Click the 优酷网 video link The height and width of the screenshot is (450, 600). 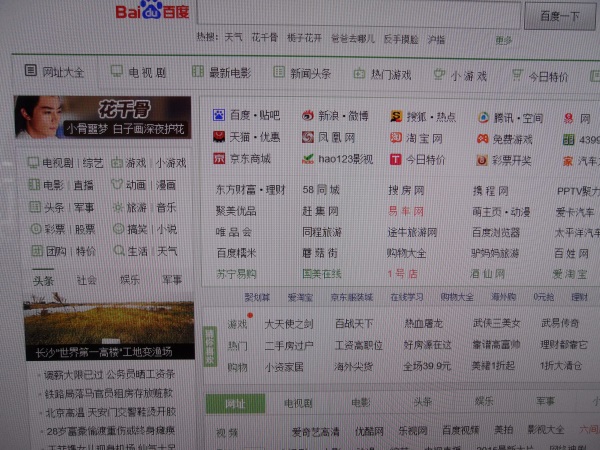pos(369,432)
